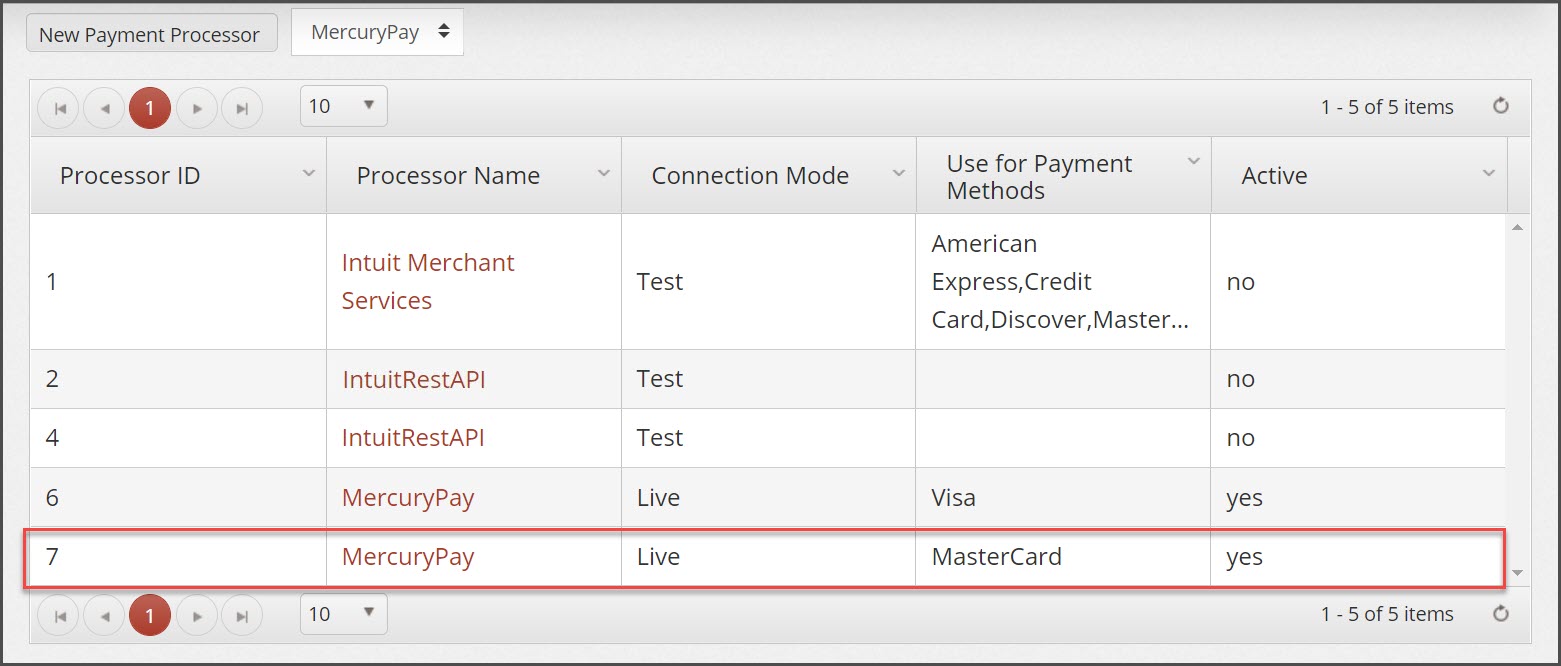
Task: Go to next page in bottom pager
Action: pyautogui.click(x=197, y=616)
